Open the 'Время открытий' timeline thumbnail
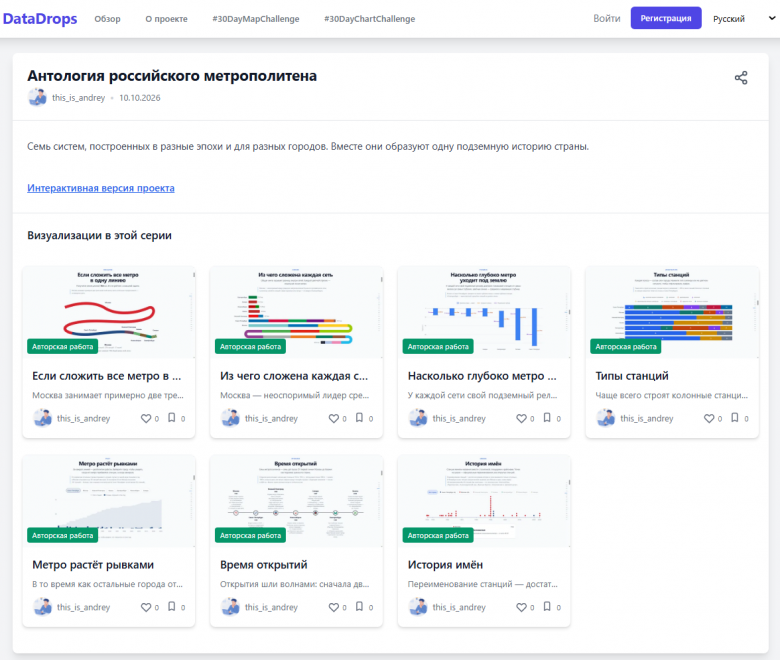 coord(296,501)
